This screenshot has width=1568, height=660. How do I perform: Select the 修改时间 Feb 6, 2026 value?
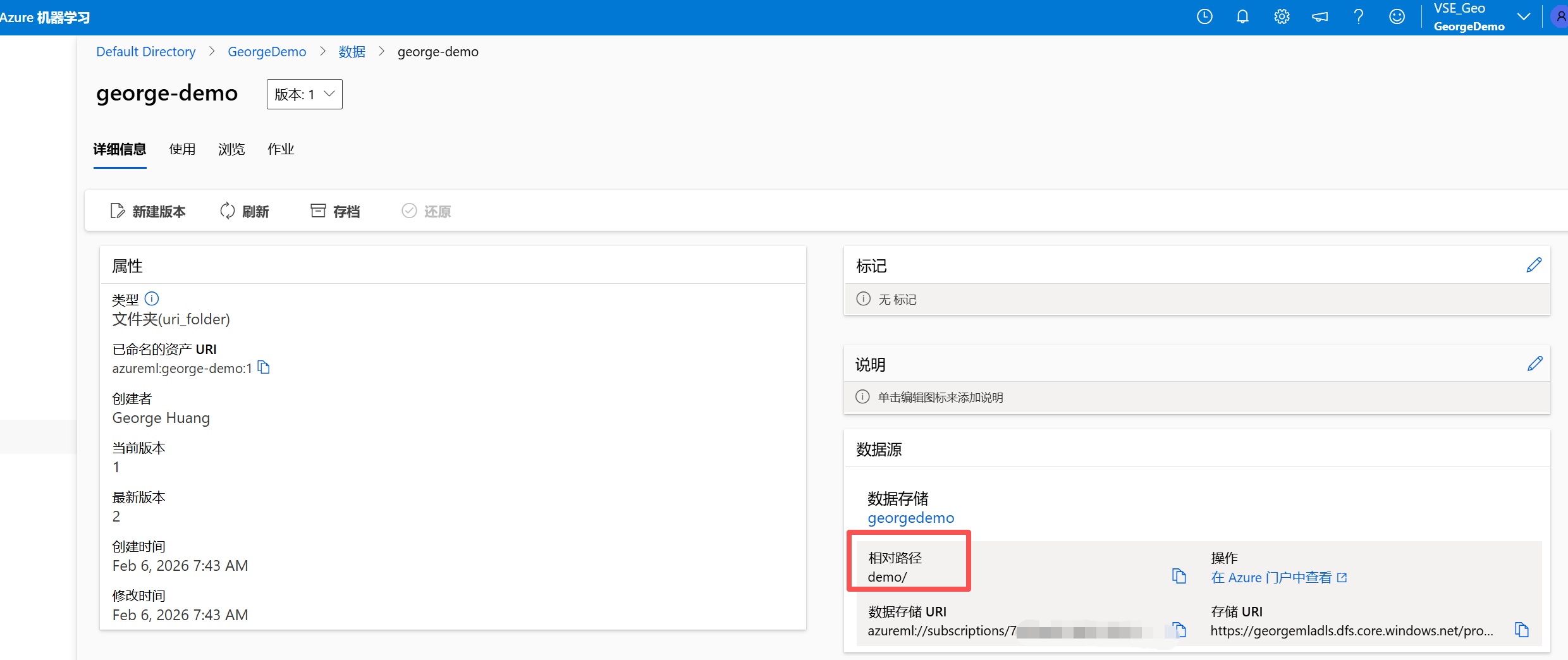click(x=180, y=615)
